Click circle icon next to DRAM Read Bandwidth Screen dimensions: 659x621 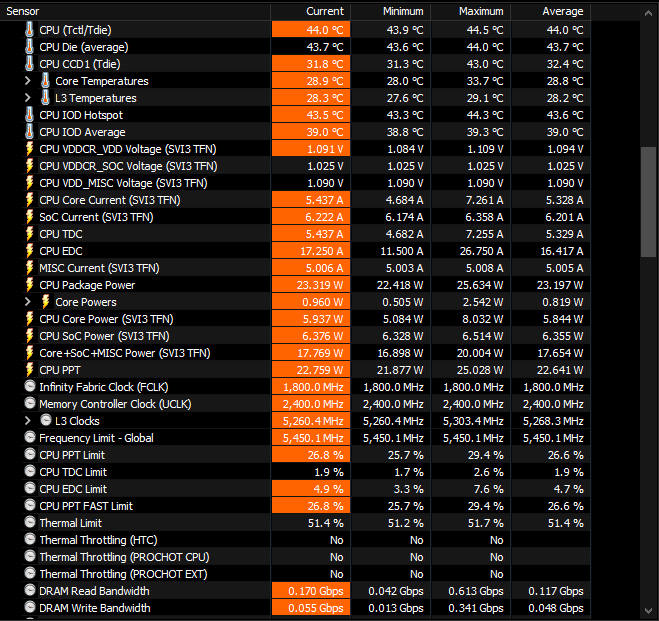(x=29, y=591)
